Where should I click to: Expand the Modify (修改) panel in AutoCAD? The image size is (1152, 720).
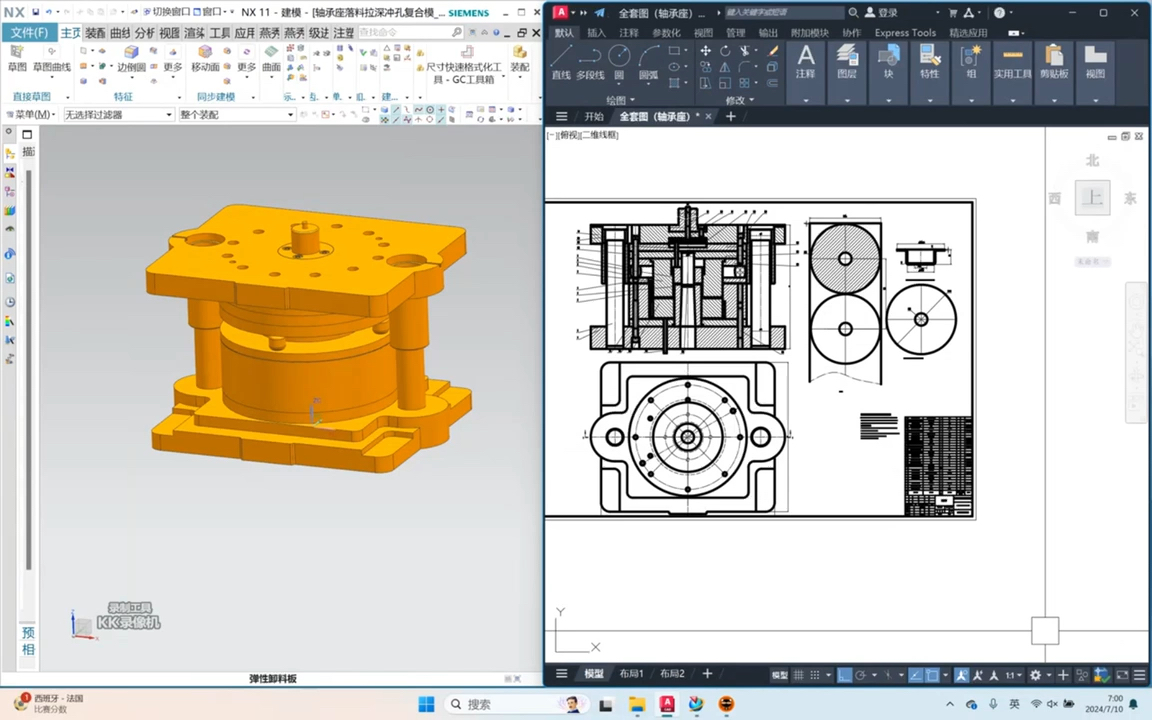[x=740, y=100]
